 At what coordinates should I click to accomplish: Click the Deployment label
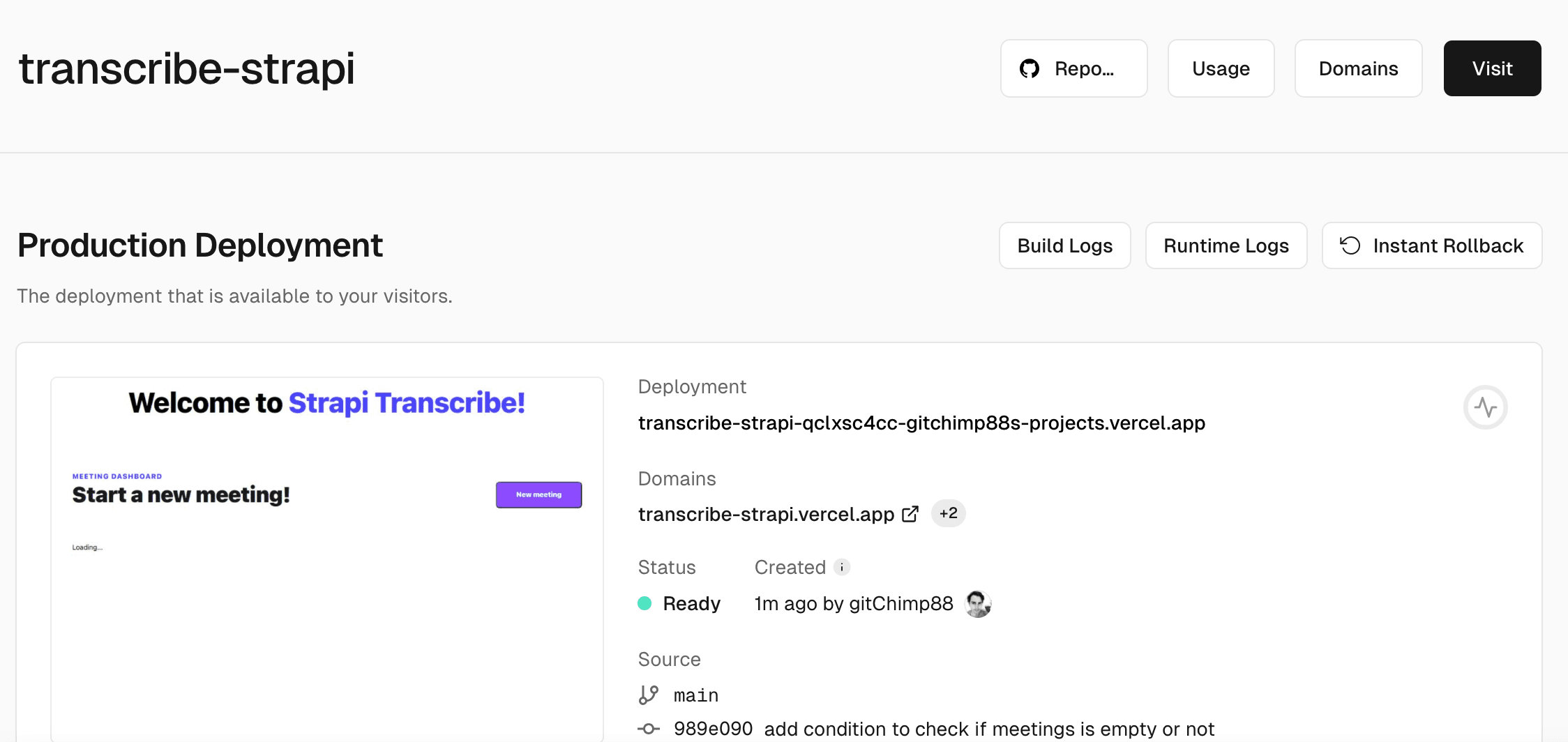692,386
